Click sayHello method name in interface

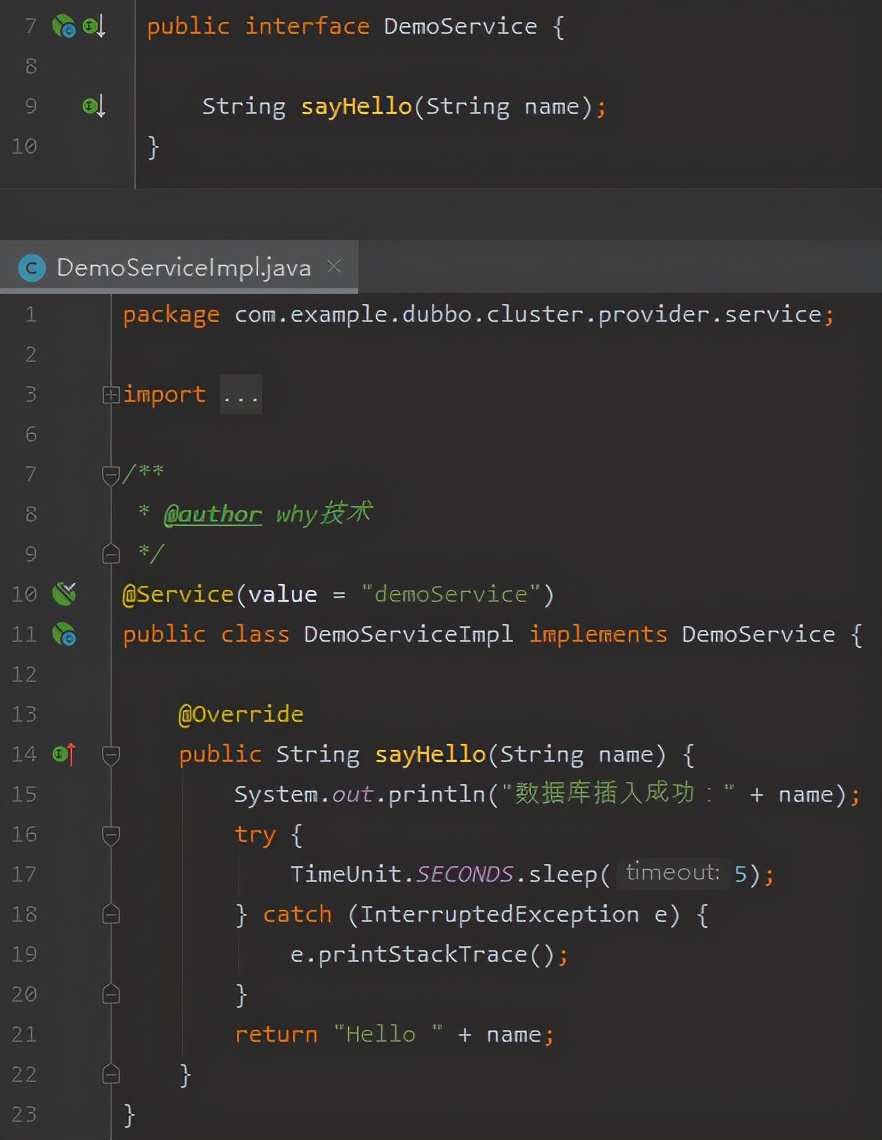[356, 107]
